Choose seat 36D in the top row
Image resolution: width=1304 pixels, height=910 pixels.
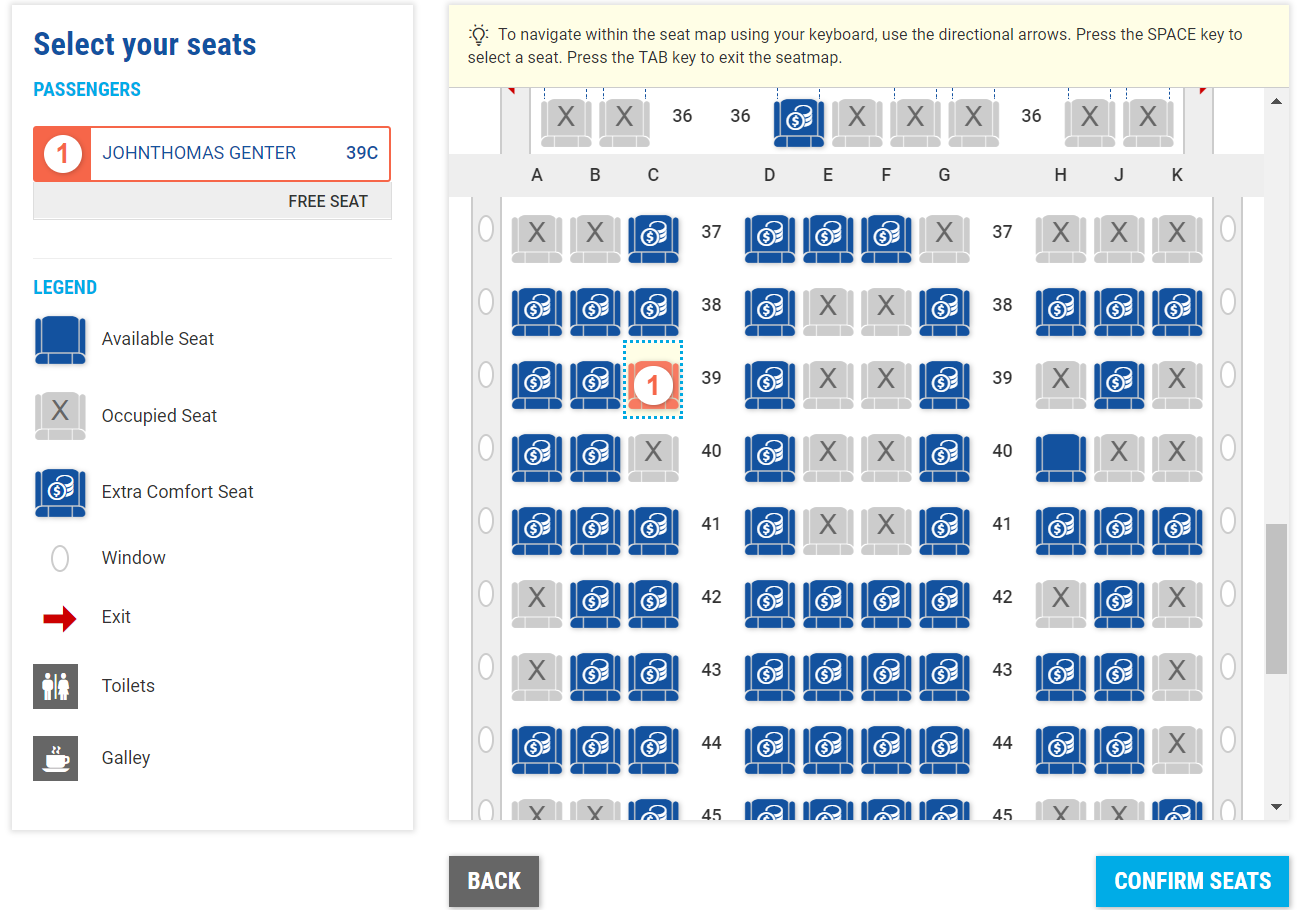[798, 122]
